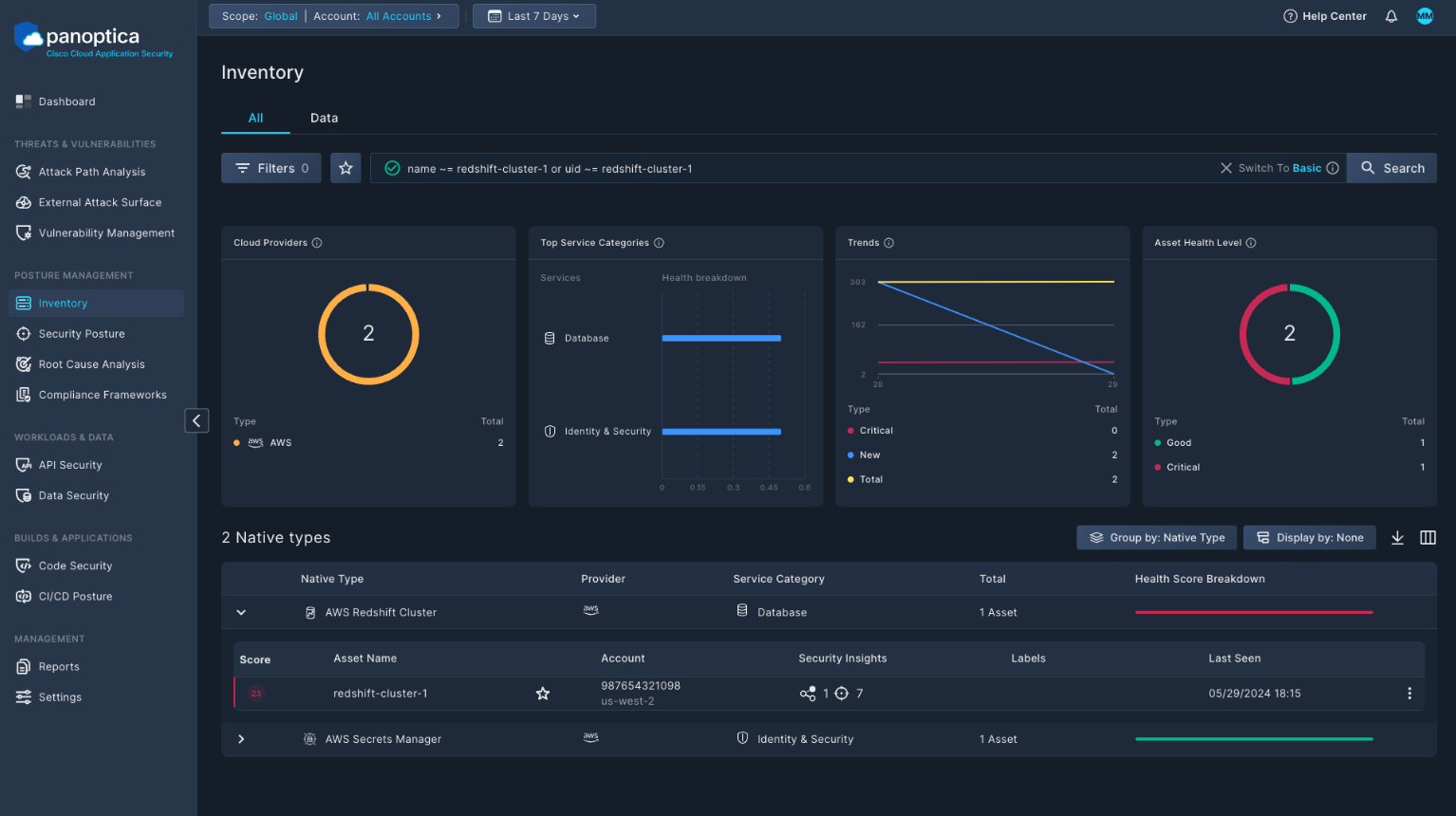
Task: Click the Attack Path Analysis icon
Action: click(x=24, y=172)
